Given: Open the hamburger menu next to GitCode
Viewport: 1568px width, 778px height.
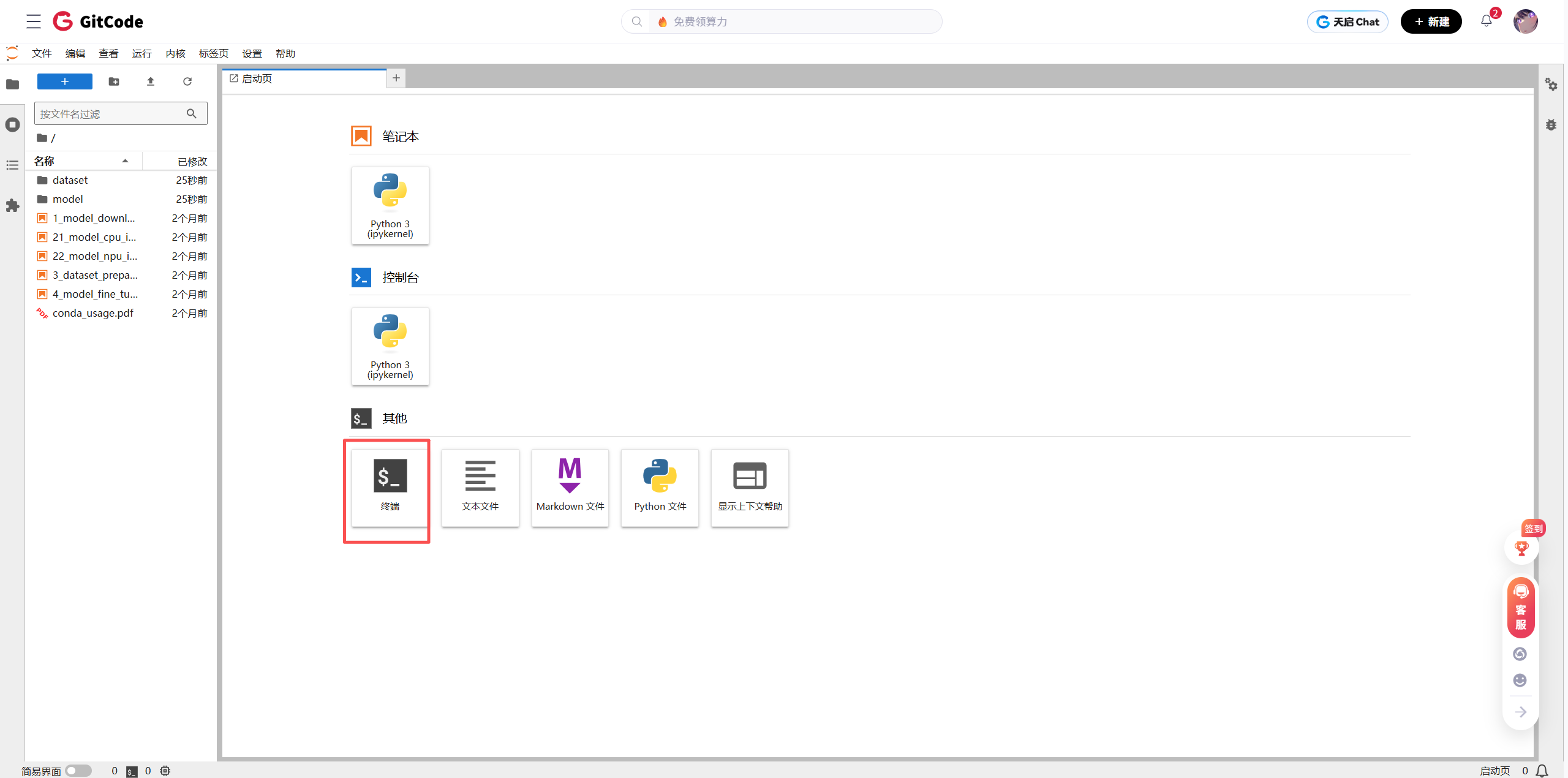Looking at the screenshot, I should 34,21.
